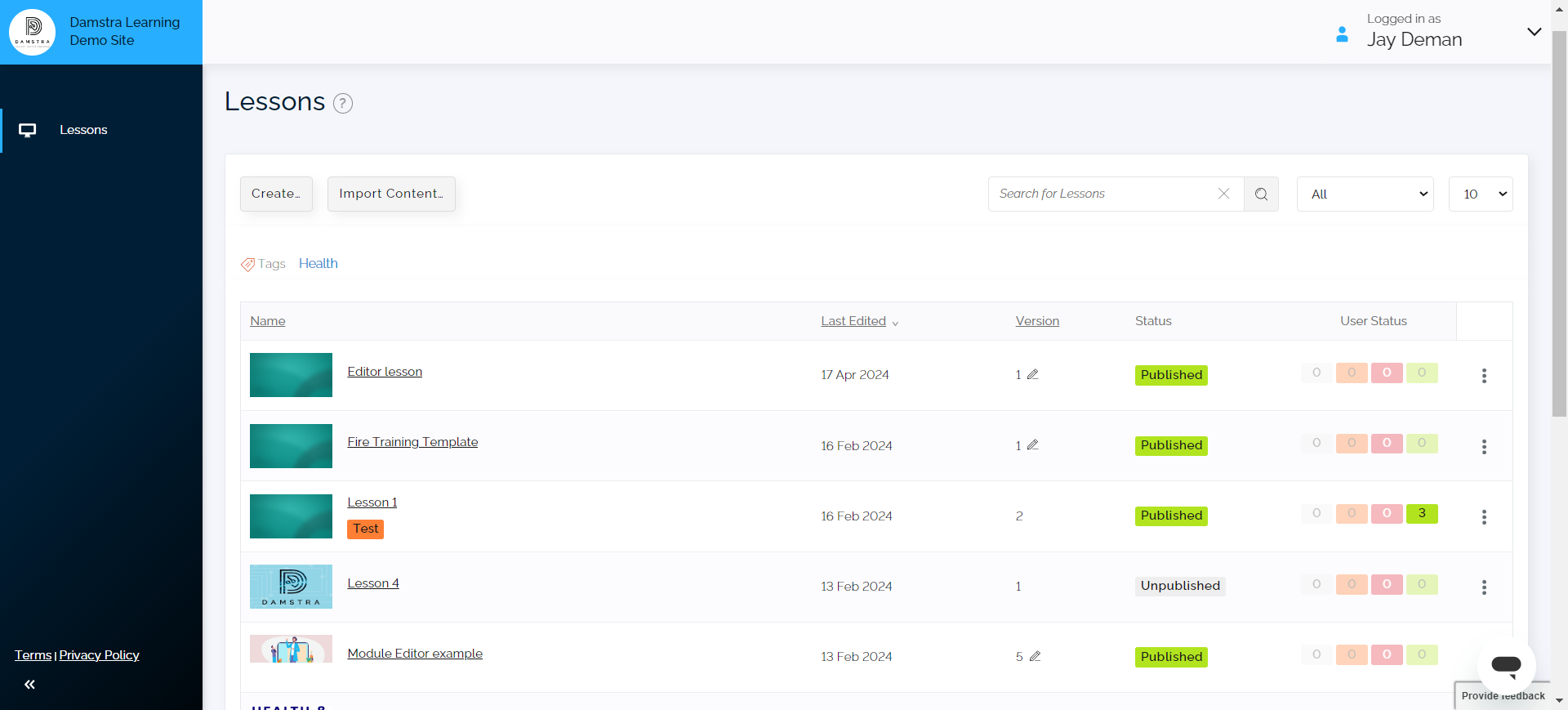Click the page vertical scrollbar
The height and width of the screenshot is (710, 1568).
pyautogui.click(x=1559, y=225)
